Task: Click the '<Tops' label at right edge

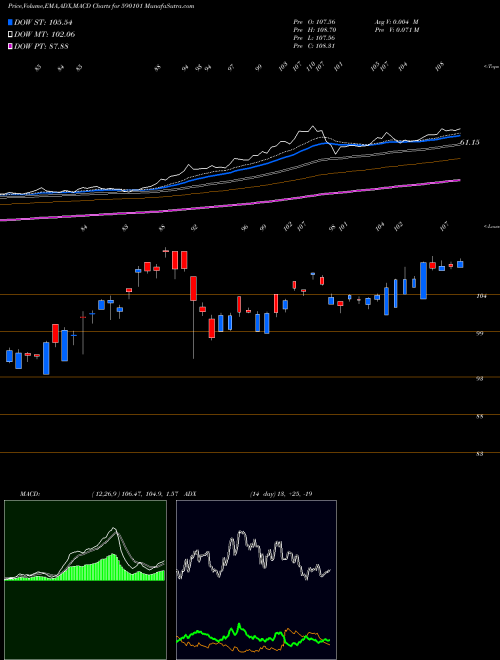Action: (491, 67)
